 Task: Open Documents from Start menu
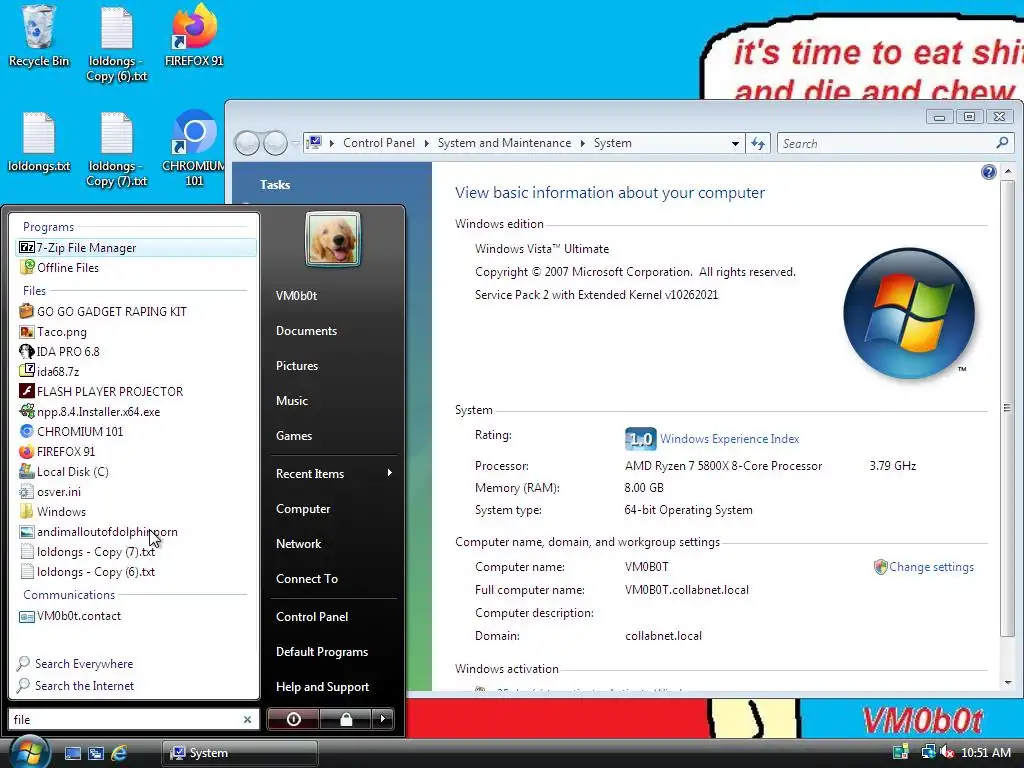pyautogui.click(x=306, y=331)
